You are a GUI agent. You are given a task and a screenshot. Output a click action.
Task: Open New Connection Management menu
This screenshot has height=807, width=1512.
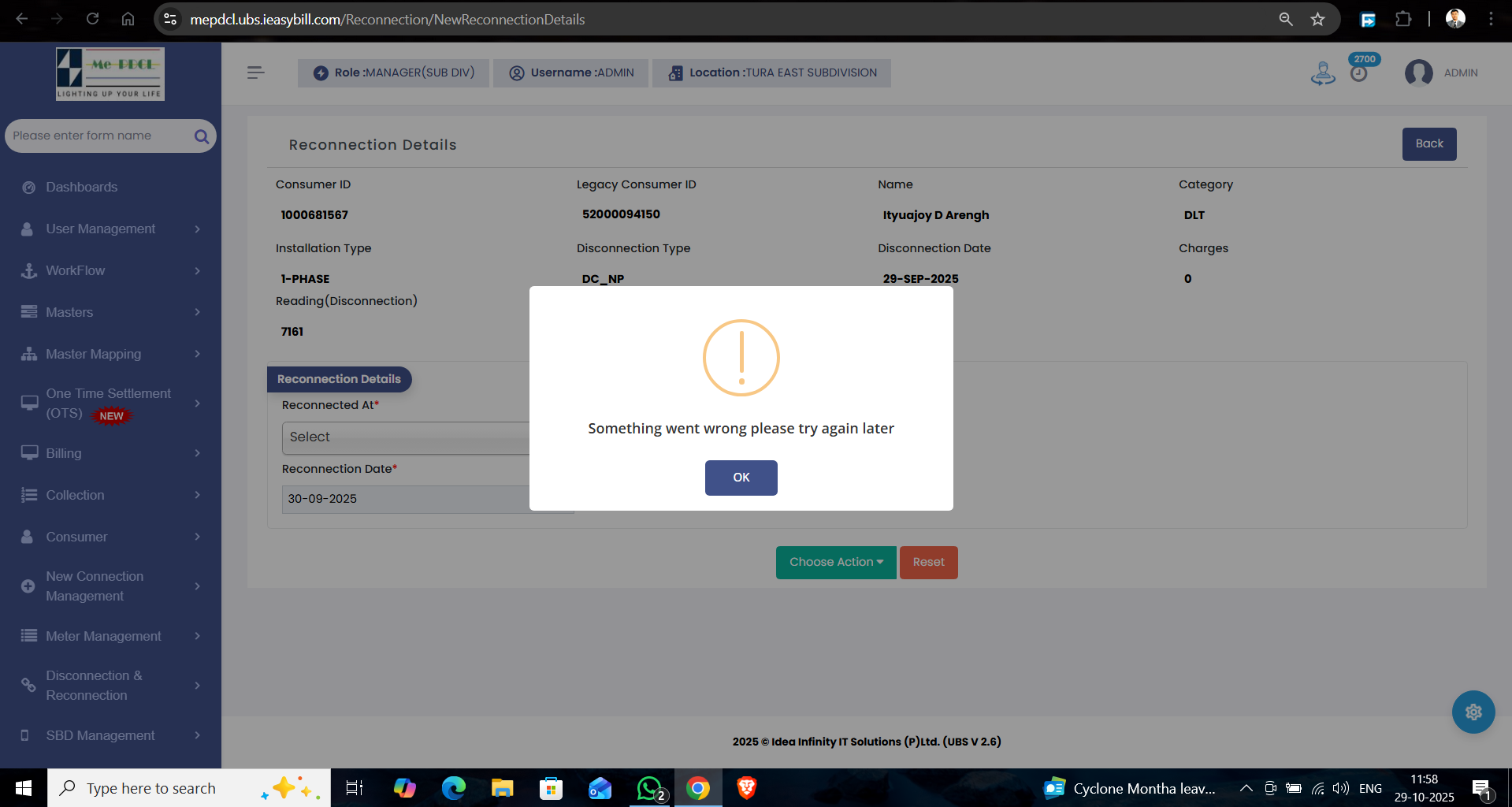point(110,586)
